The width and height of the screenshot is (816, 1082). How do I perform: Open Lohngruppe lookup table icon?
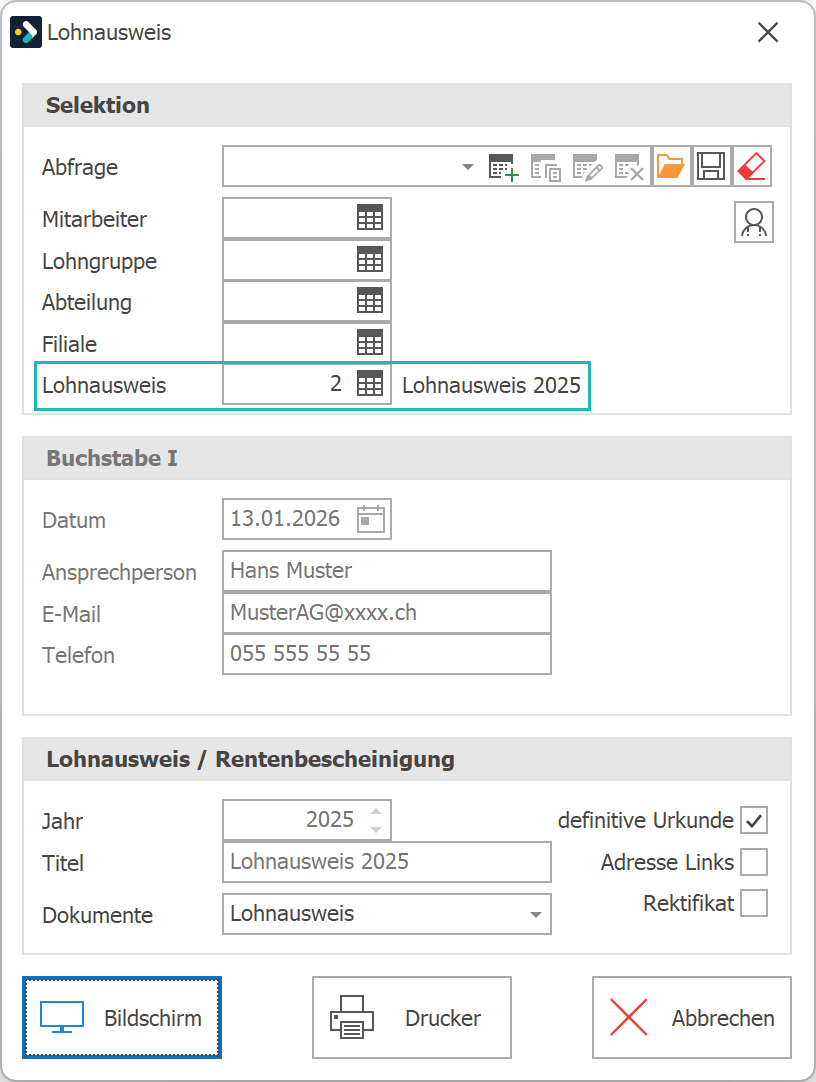click(x=370, y=259)
